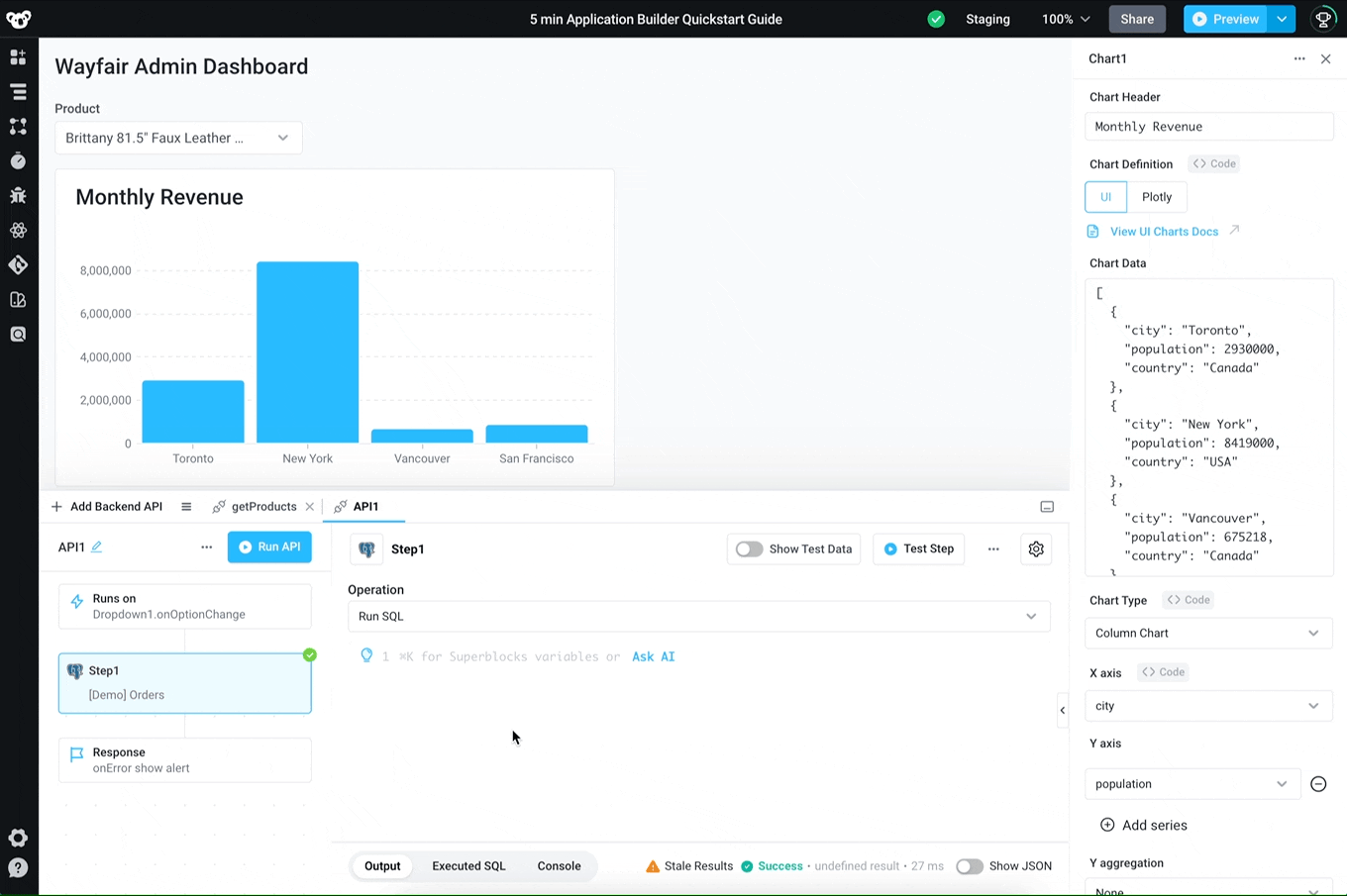
Task: Open the Product dropdown selector
Action: [178, 138]
